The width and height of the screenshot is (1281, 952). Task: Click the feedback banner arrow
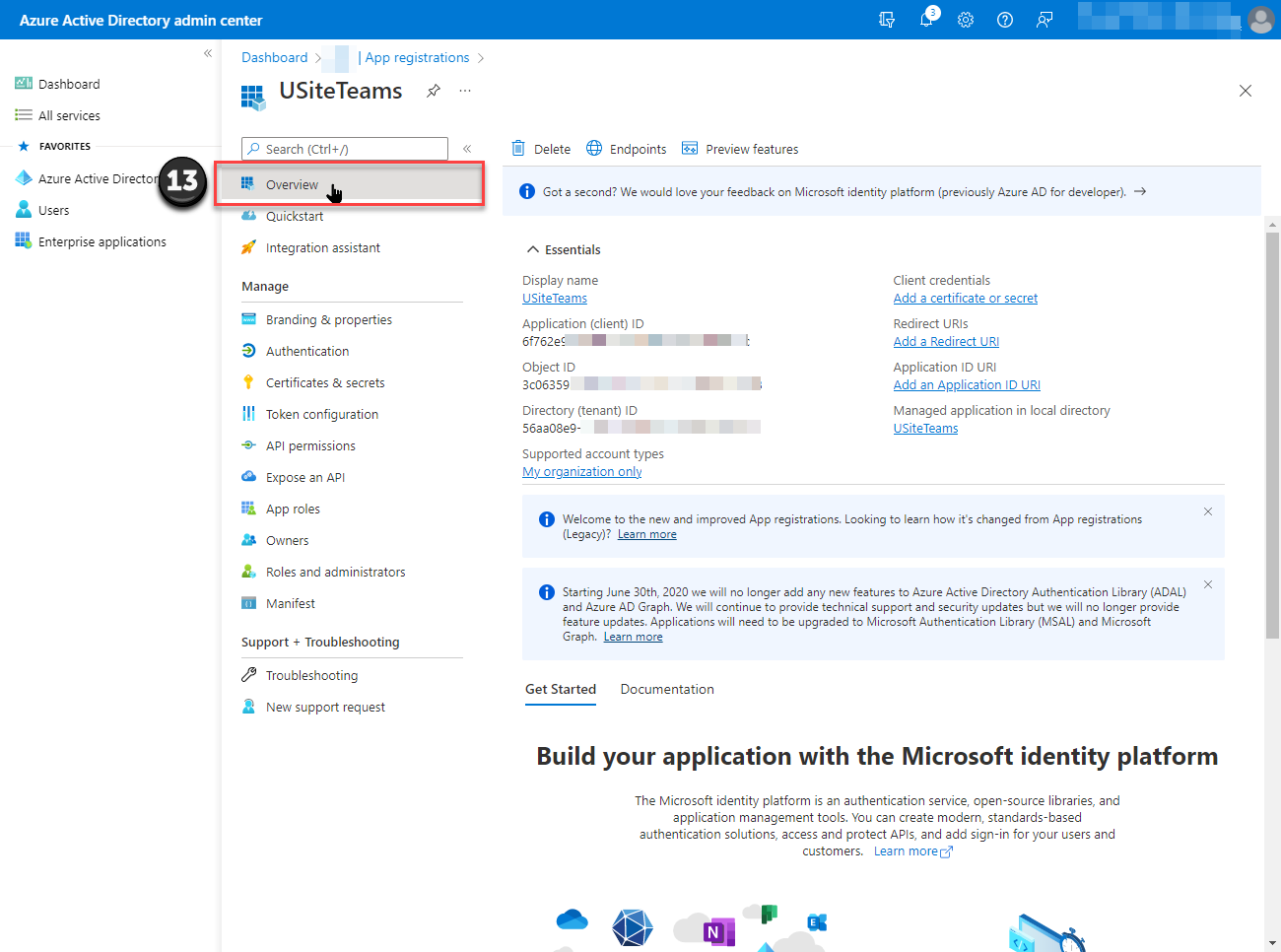(1140, 191)
